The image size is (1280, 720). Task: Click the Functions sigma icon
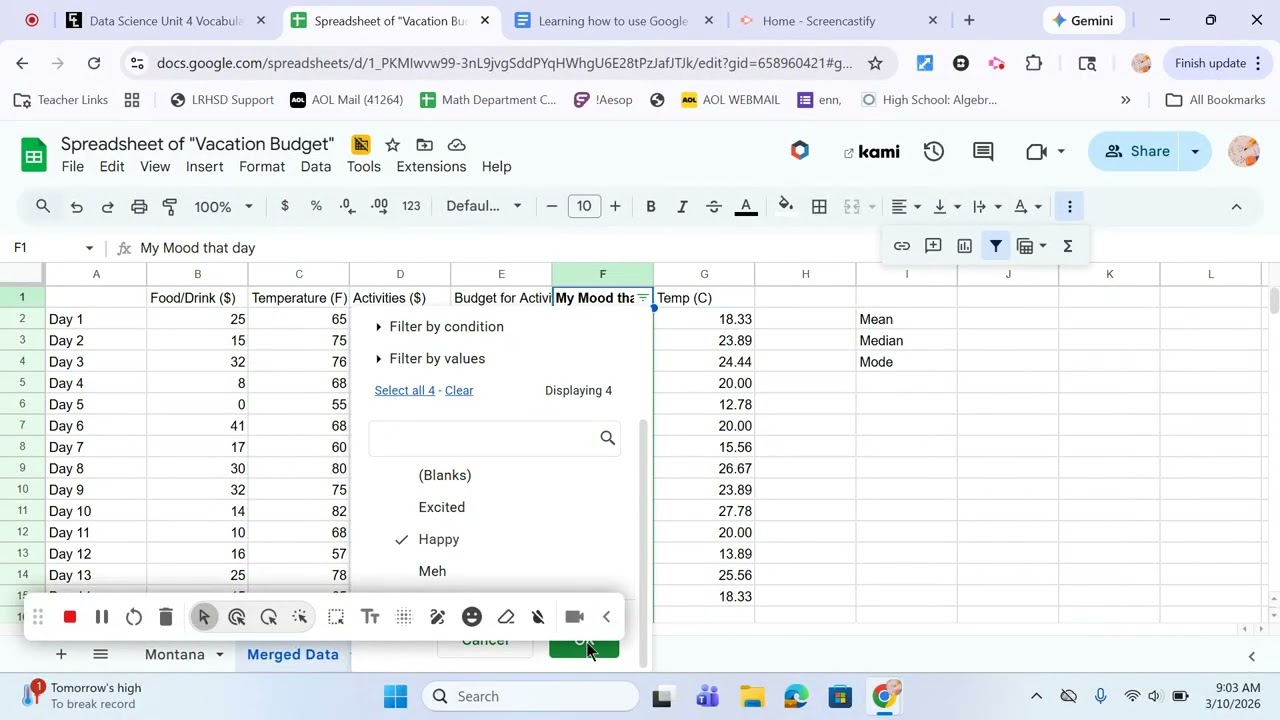(1068, 246)
